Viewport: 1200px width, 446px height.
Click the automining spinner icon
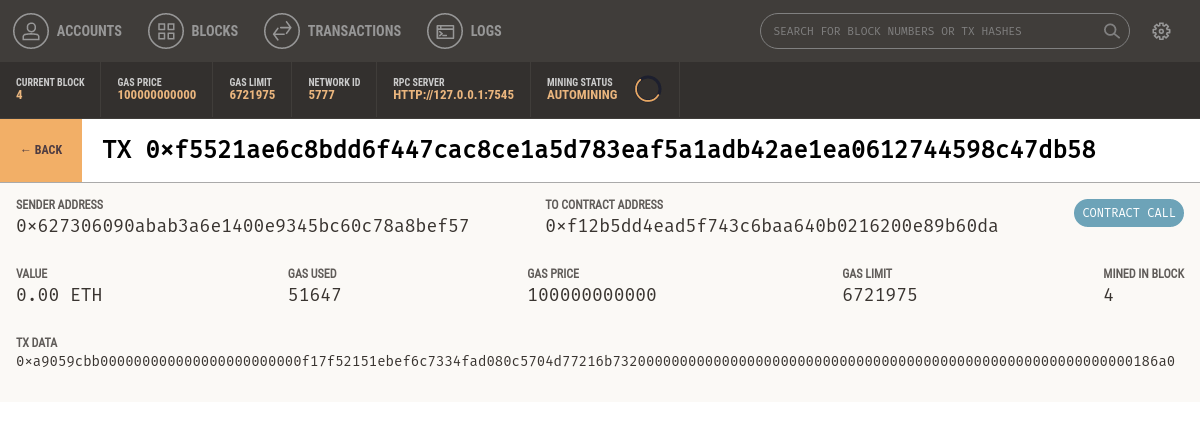point(648,89)
